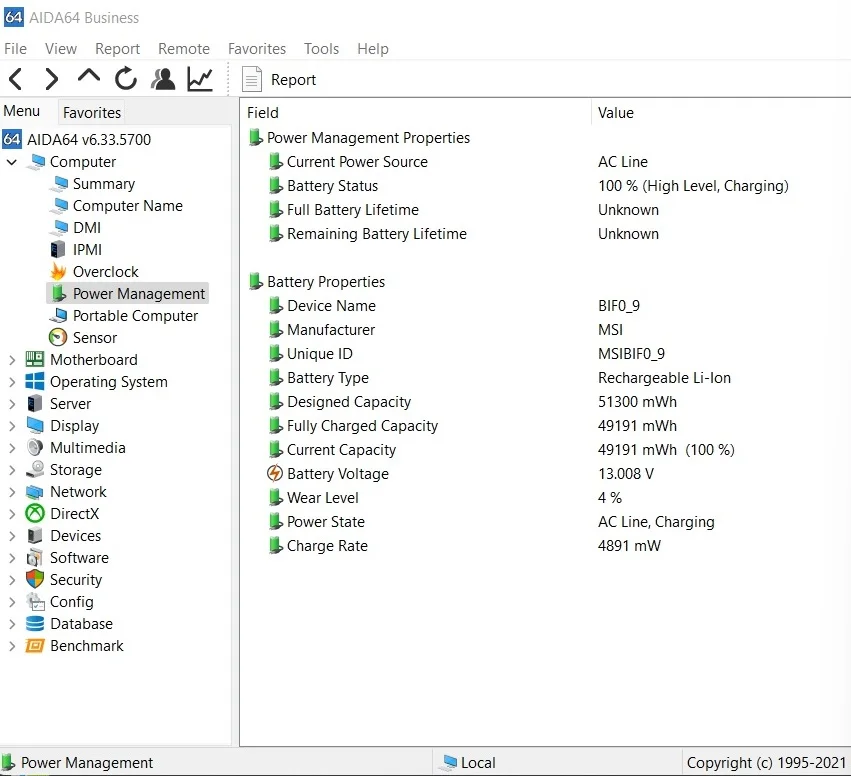Click the Overclock flame icon
This screenshot has height=776, width=851.
click(58, 271)
